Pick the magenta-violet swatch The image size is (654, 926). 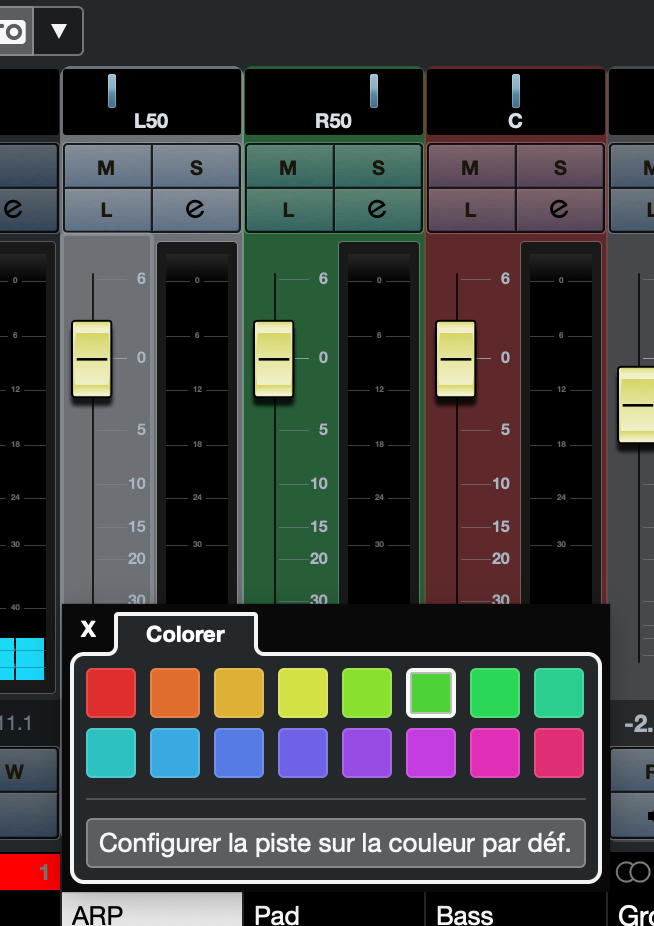(x=431, y=753)
